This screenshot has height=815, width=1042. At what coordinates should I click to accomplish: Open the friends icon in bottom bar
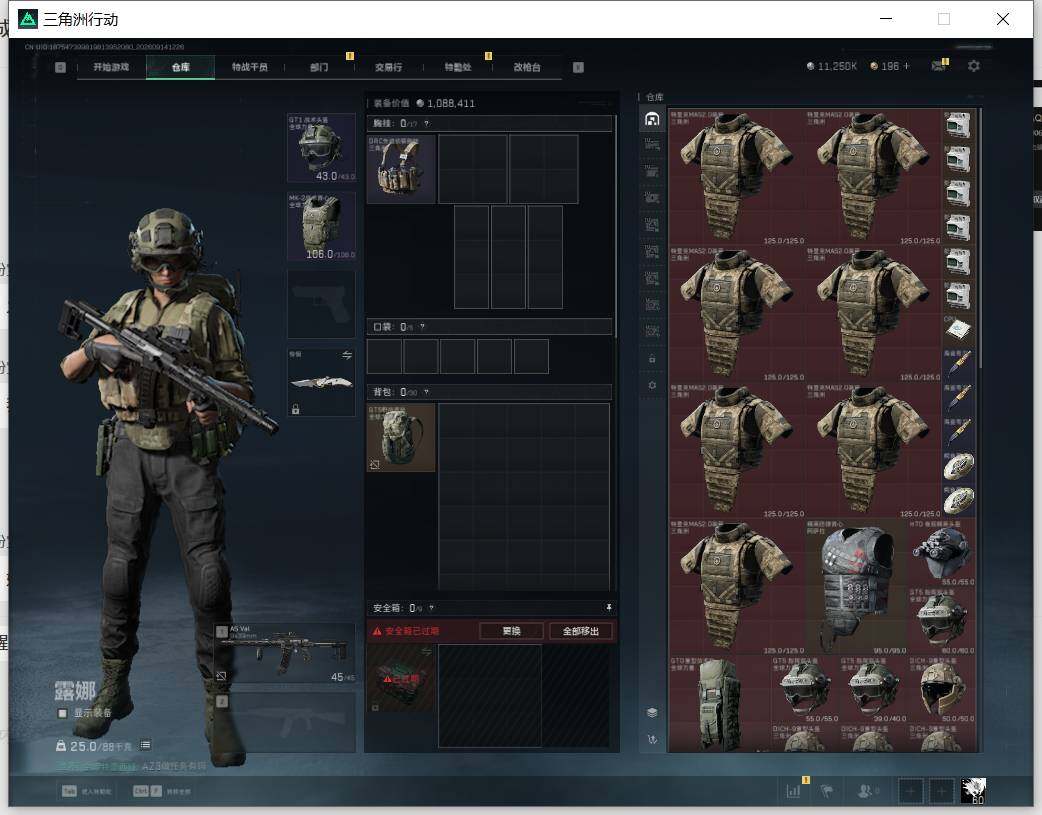pyautogui.click(x=867, y=791)
